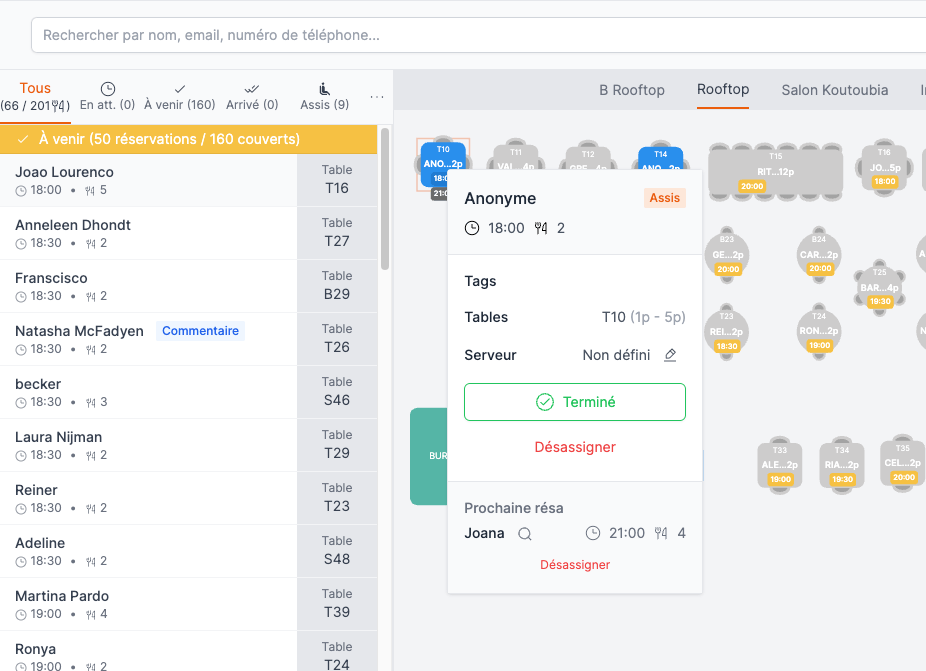The width and height of the screenshot is (926, 671).
Task: Filter by En att. waiting status
Action: (107, 96)
